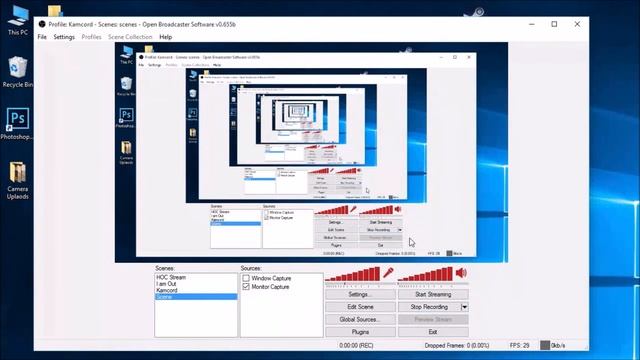Click the OBS logo in title bar
This screenshot has width=640, height=360.
point(42,24)
